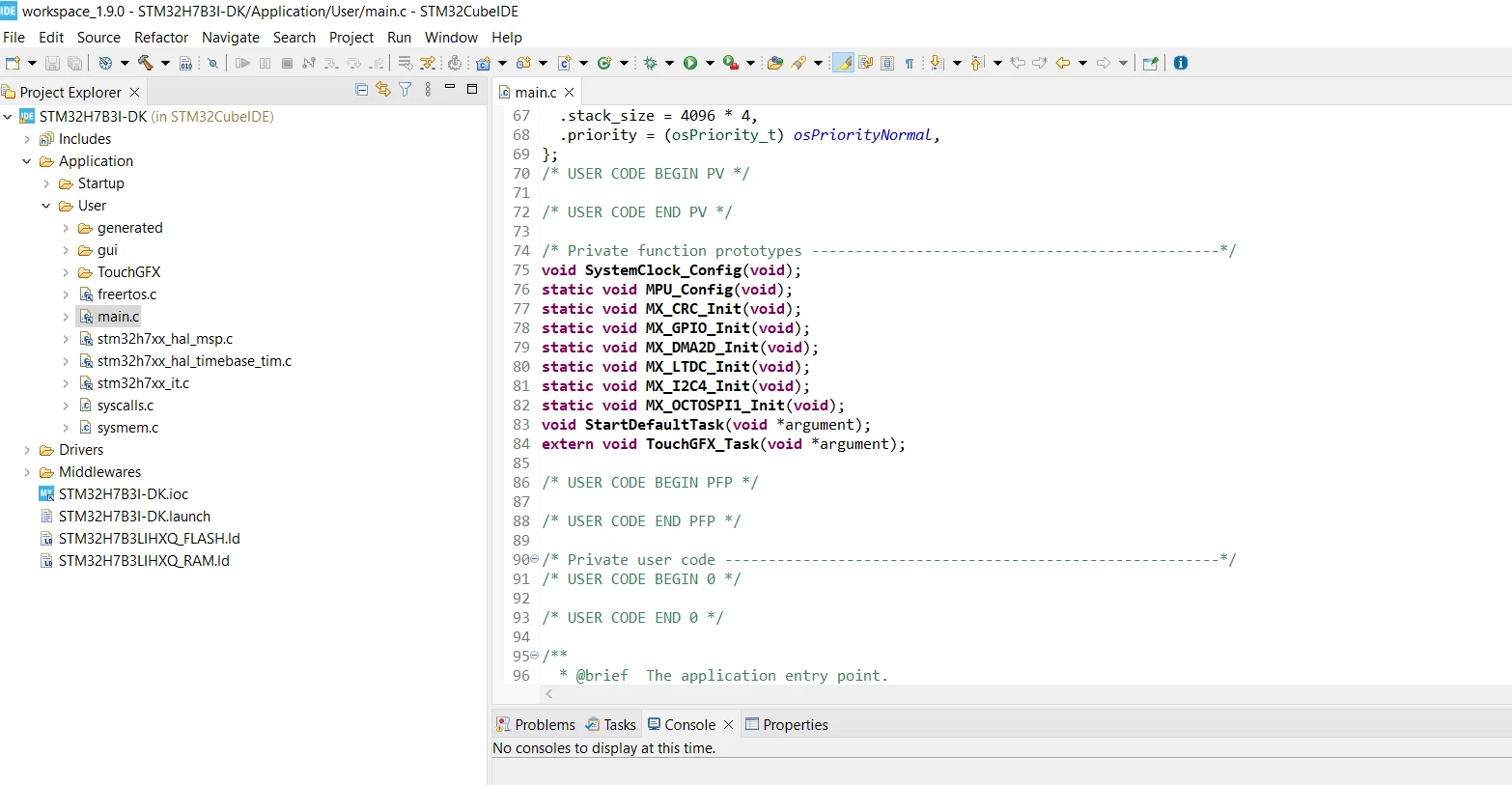Expand the Drivers folder
Screen dimensions: 1512x785
tap(27, 450)
